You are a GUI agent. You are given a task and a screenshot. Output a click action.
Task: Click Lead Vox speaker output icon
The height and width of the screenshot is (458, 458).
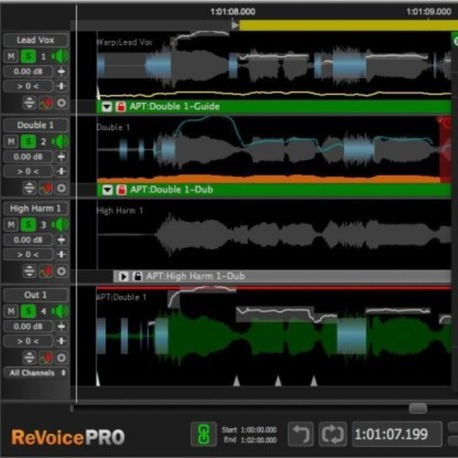[61, 56]
